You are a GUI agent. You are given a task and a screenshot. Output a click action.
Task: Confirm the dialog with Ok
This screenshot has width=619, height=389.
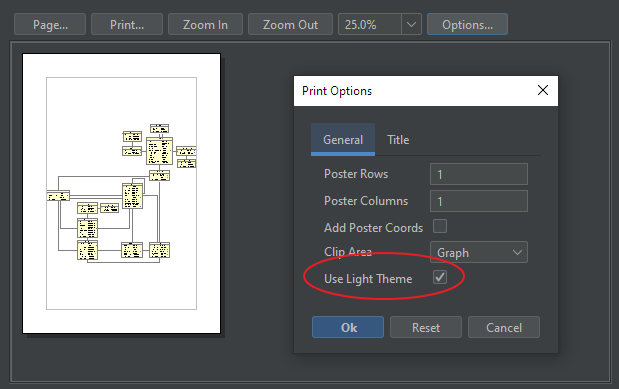[x=348, y=327]
